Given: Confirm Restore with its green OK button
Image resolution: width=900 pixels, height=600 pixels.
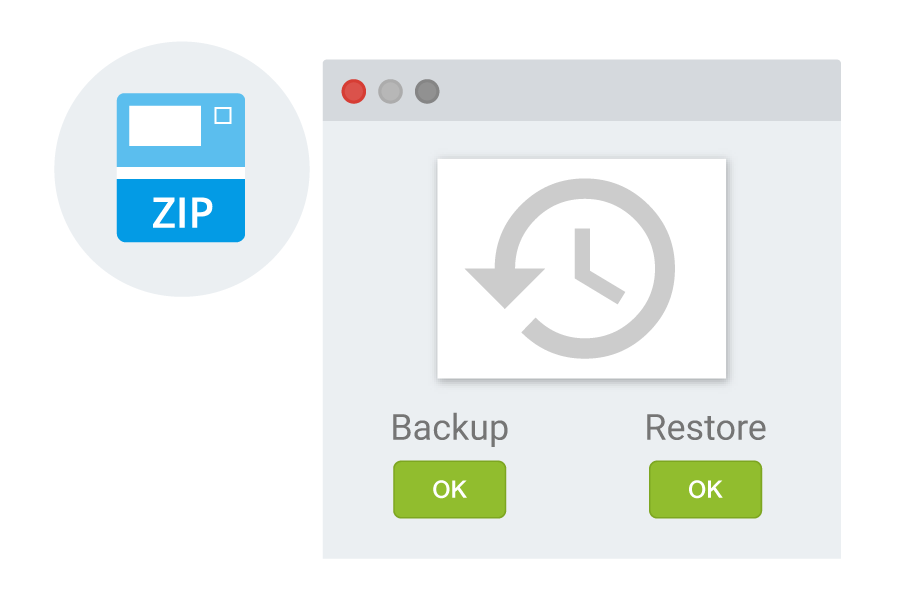Looking at the screenshot, I should point(705,489).
